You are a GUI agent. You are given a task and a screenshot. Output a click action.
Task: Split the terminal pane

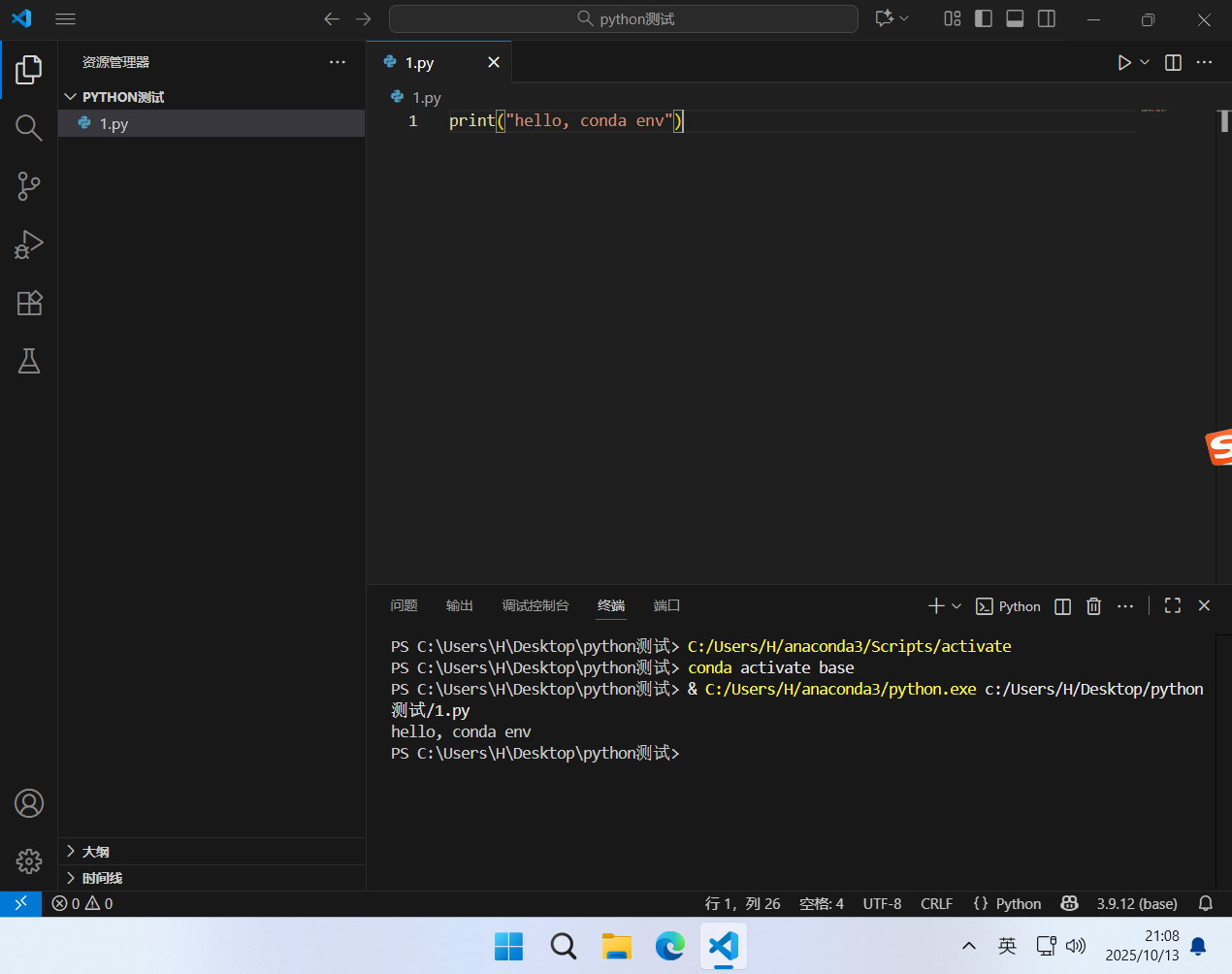pos(1063,606)
